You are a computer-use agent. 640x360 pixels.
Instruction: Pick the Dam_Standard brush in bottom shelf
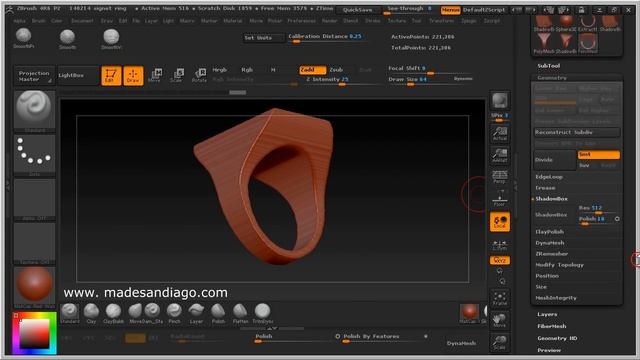pyautogui.click(x=153, y=313)
